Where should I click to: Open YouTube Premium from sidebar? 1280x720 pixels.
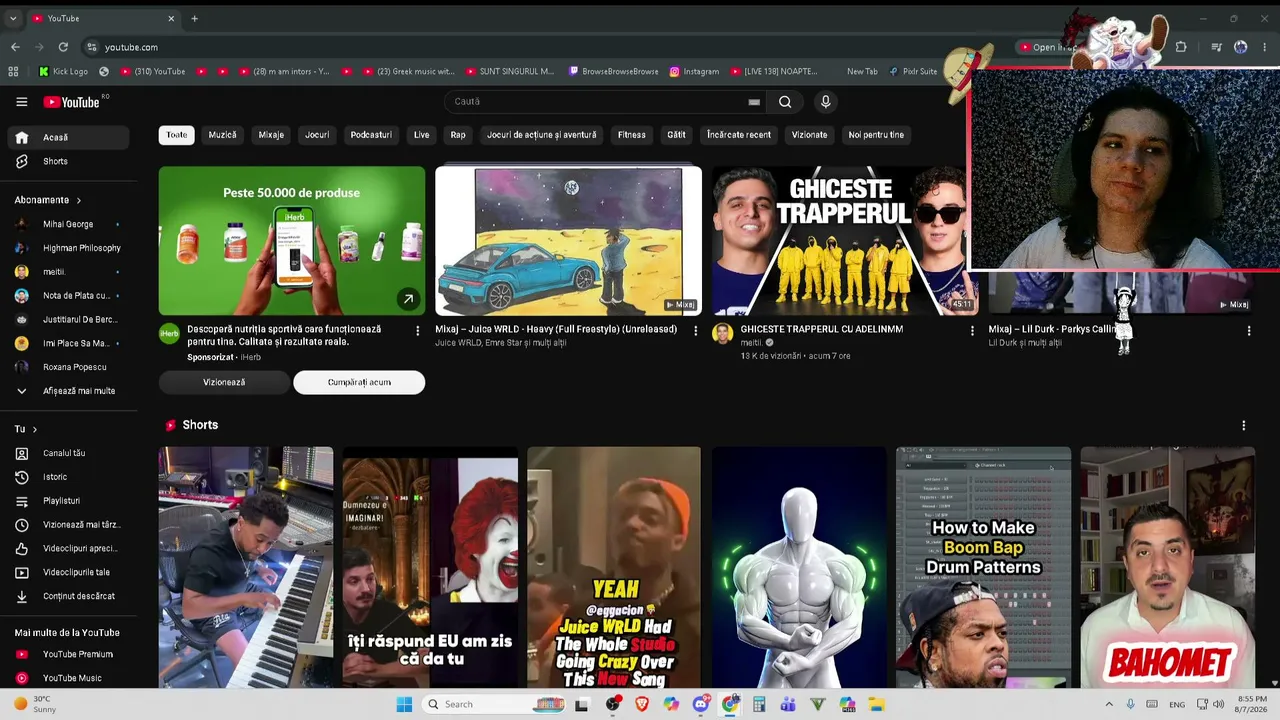point(68,654)
